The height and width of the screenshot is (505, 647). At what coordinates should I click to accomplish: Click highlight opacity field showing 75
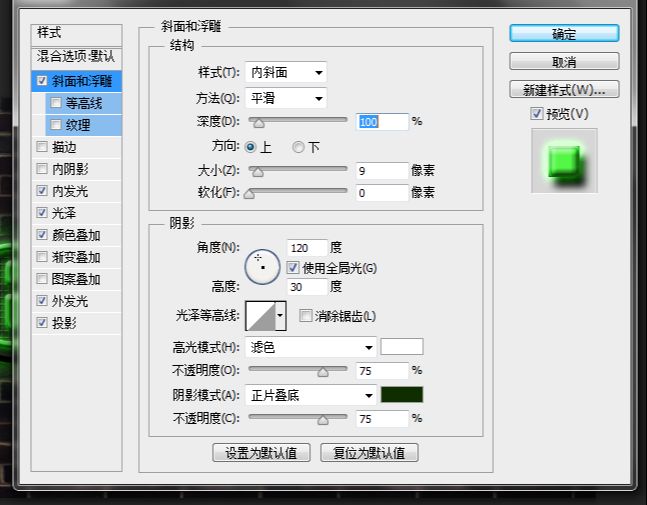(382, 370)
